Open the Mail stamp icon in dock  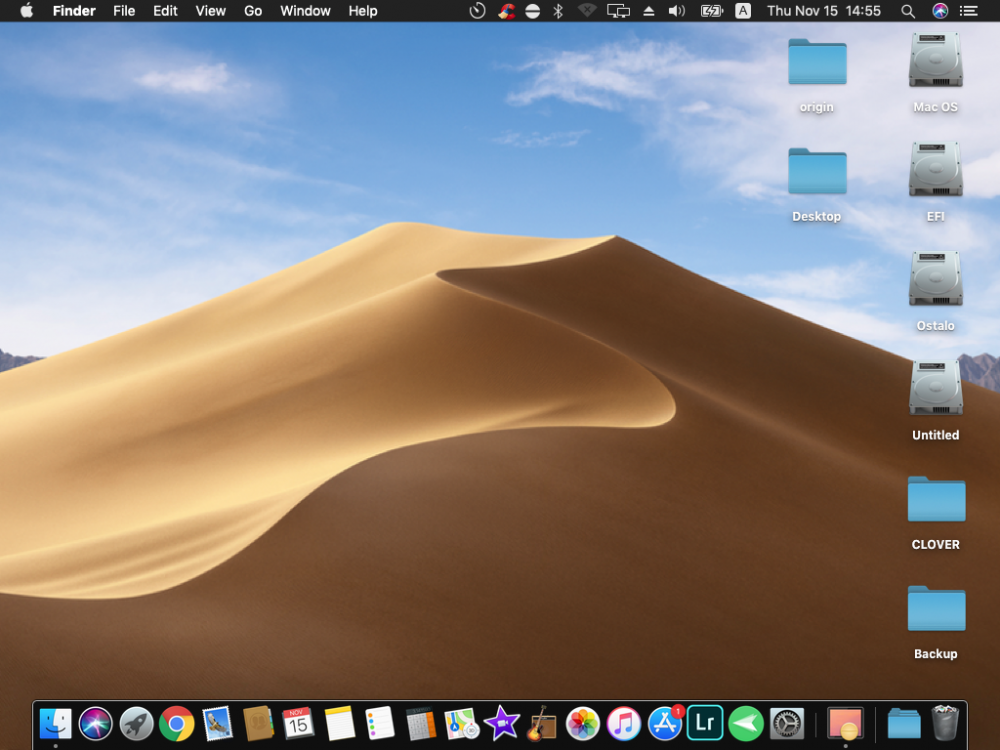[217, 724]
